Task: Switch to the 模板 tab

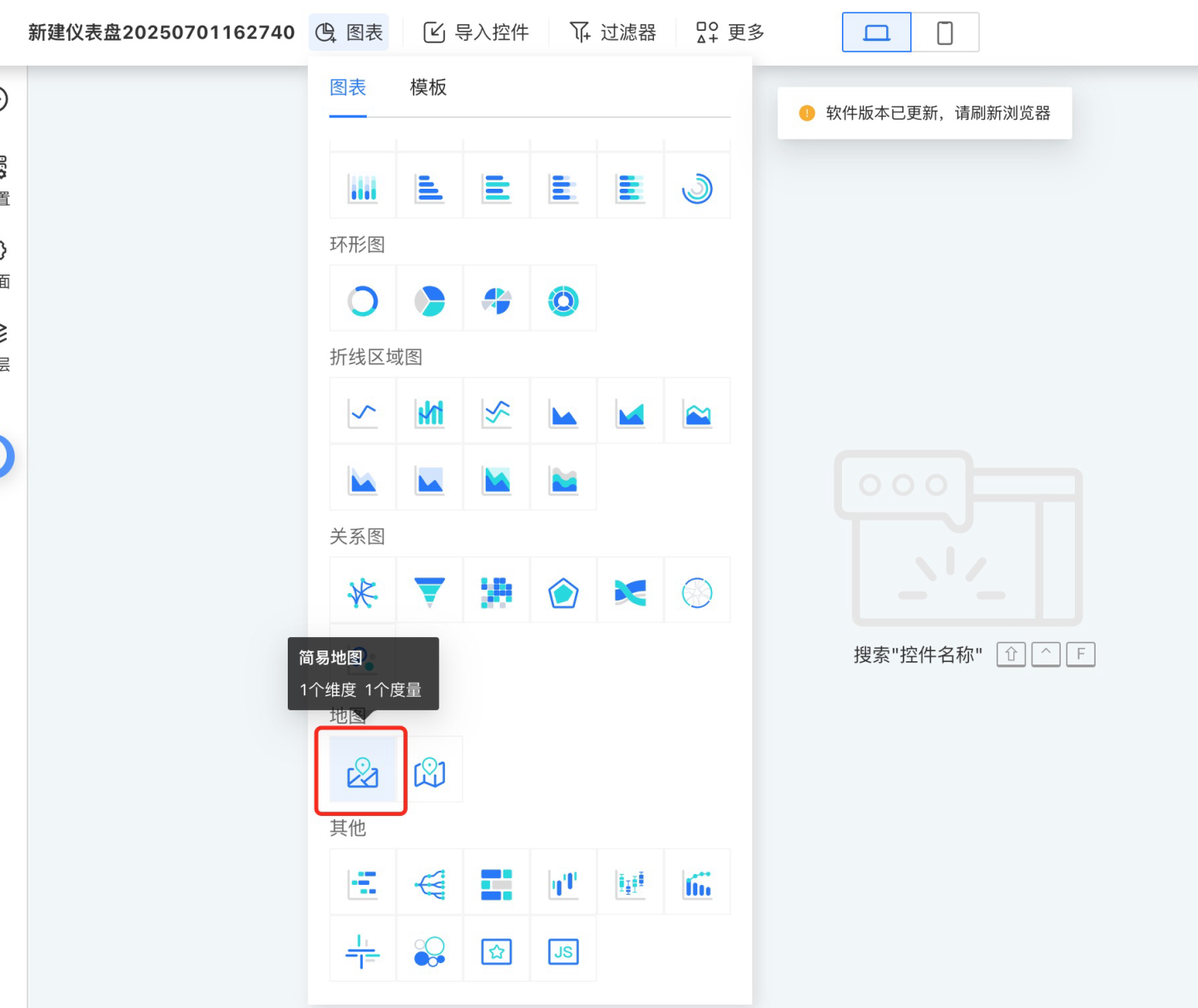Action: click(x=428, y=87)
